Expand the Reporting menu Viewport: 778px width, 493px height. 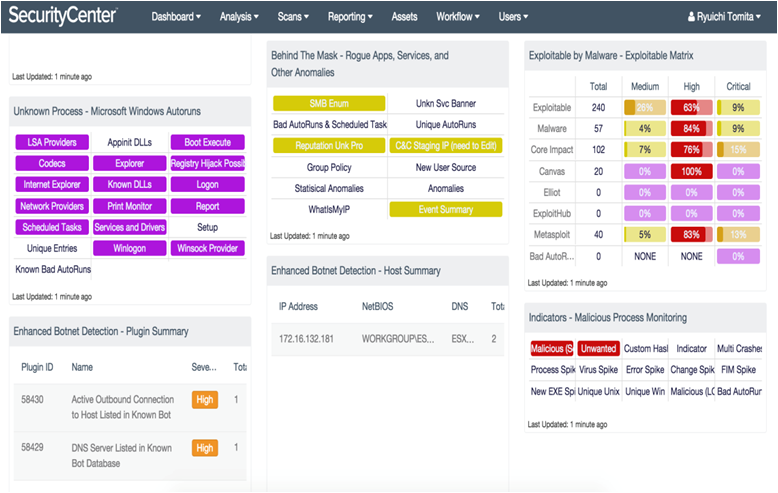[350, 16]
